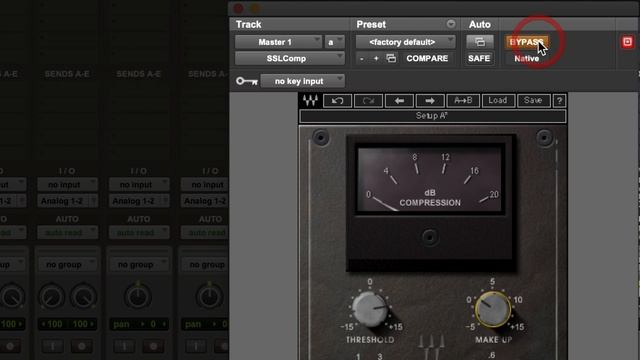Click the Load button in Waves toolbar
640x360 pixels.
(498, 101)
